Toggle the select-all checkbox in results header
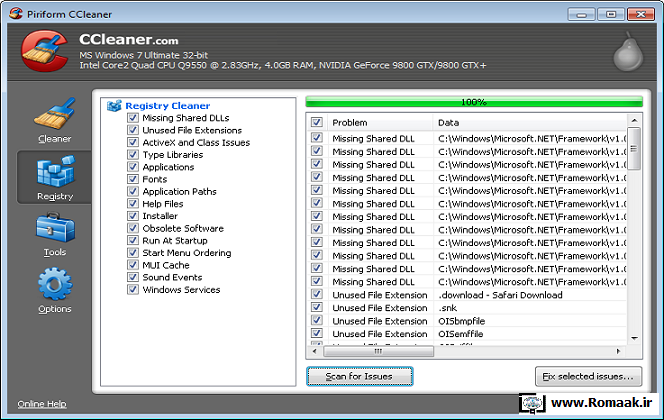The height and width of the screenshot is (420, 664). [x=316, y=122]
